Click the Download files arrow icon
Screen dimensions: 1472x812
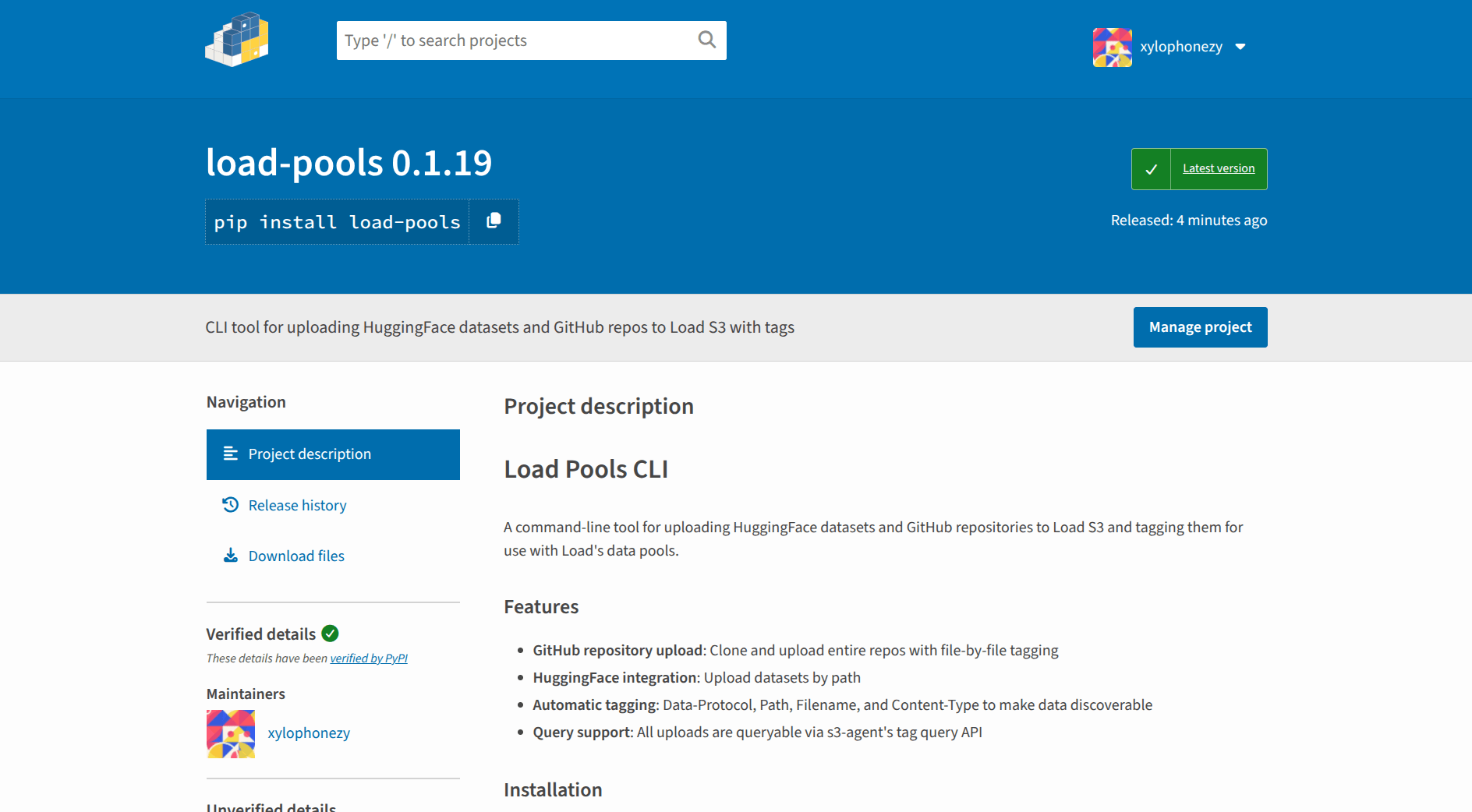tap(230, 556)
